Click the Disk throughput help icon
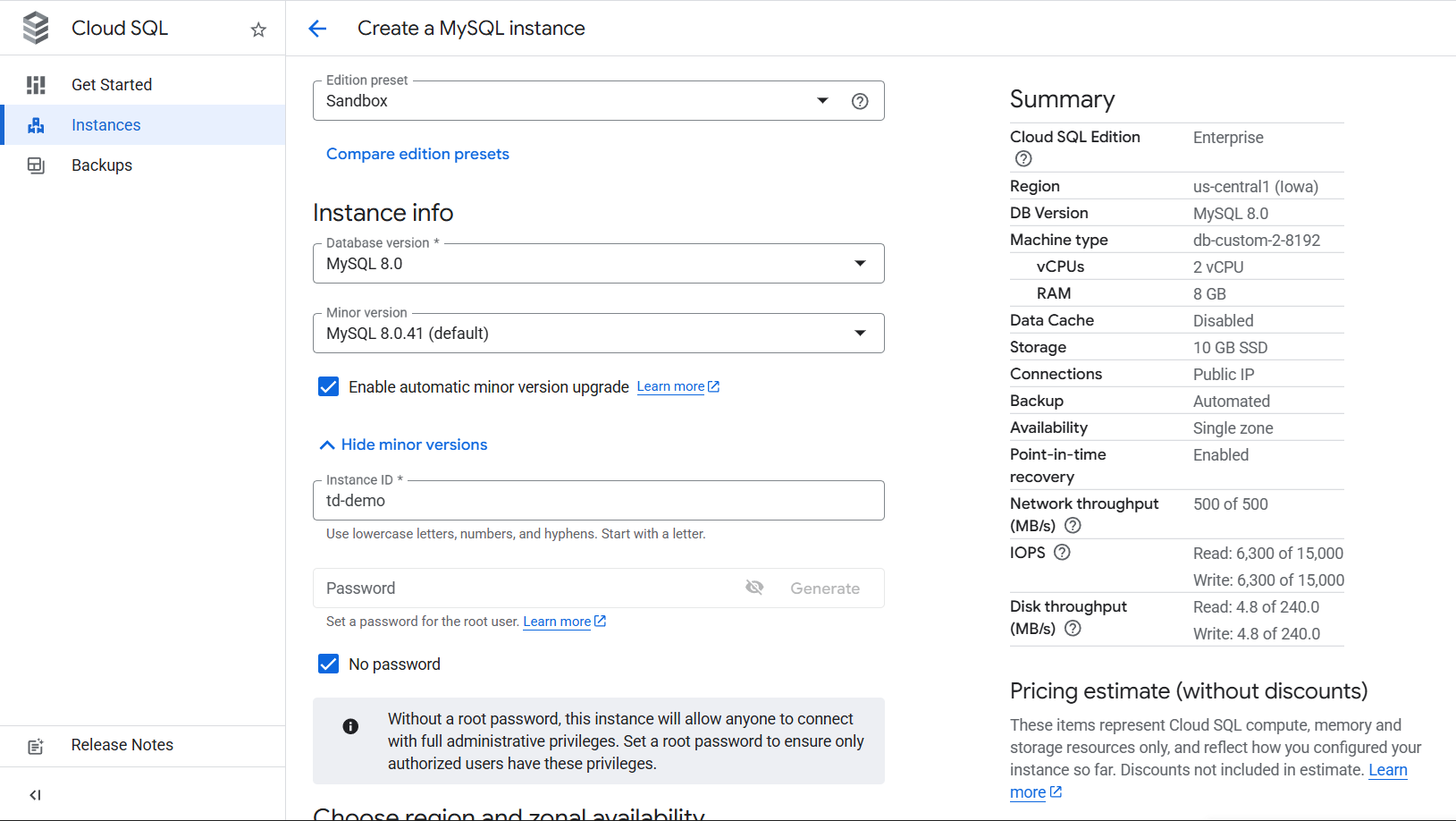Viewport: 1456px width, 821px height. tap(1073, 629)
